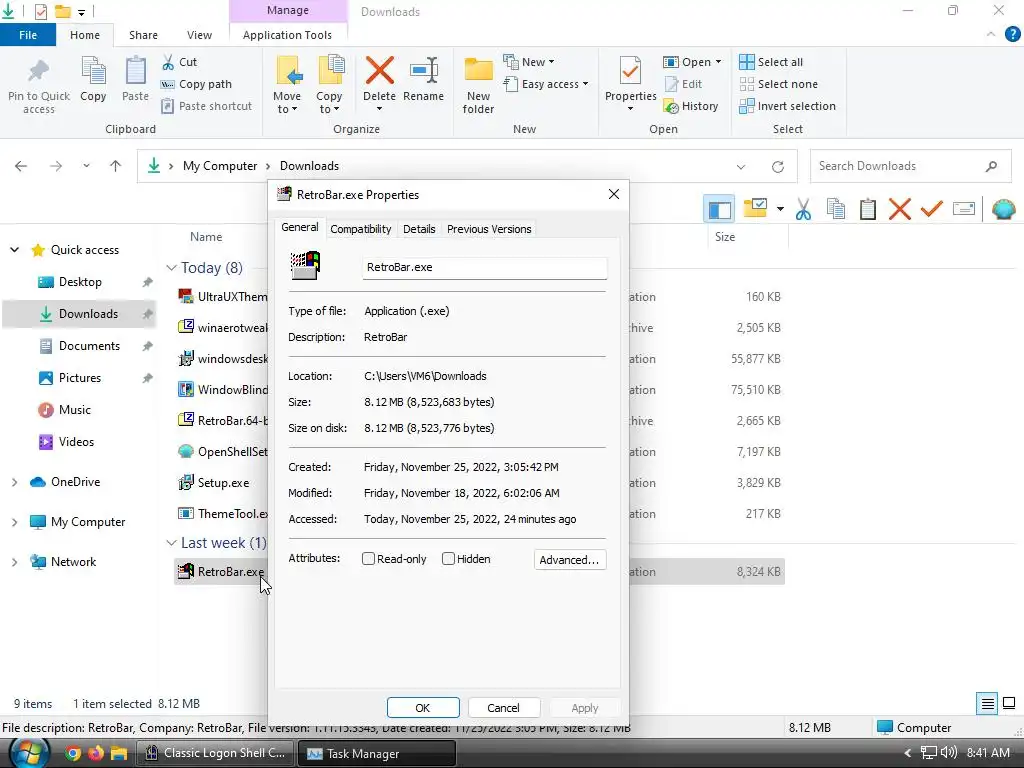Viewport: 1024px width, 768px height.
Task: Click the Search Downloads box
Action: [x=910, y=167]
